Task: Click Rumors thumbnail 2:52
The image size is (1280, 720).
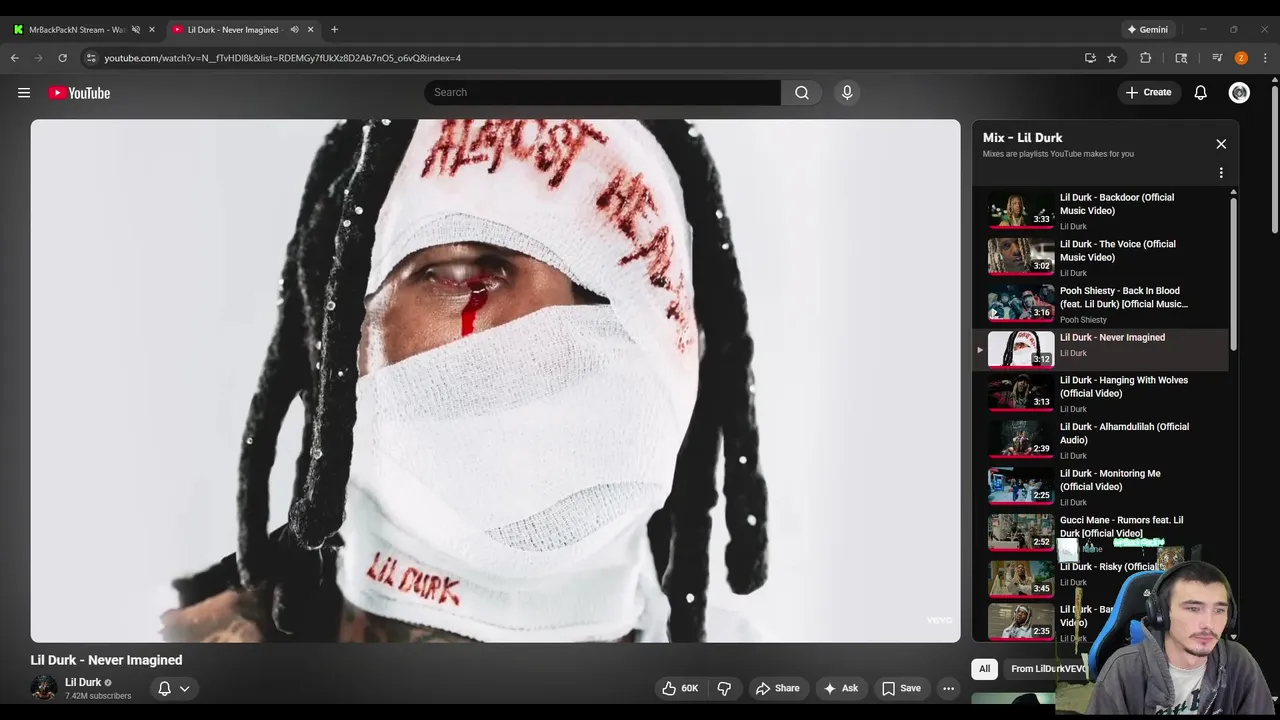Action: point(1021,532)
